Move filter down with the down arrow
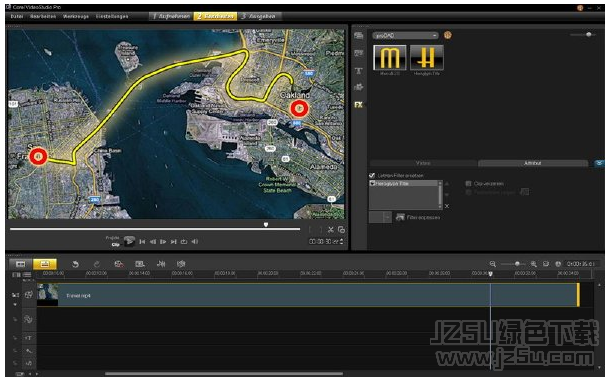The image size is (612, 384). coord(447,194)
